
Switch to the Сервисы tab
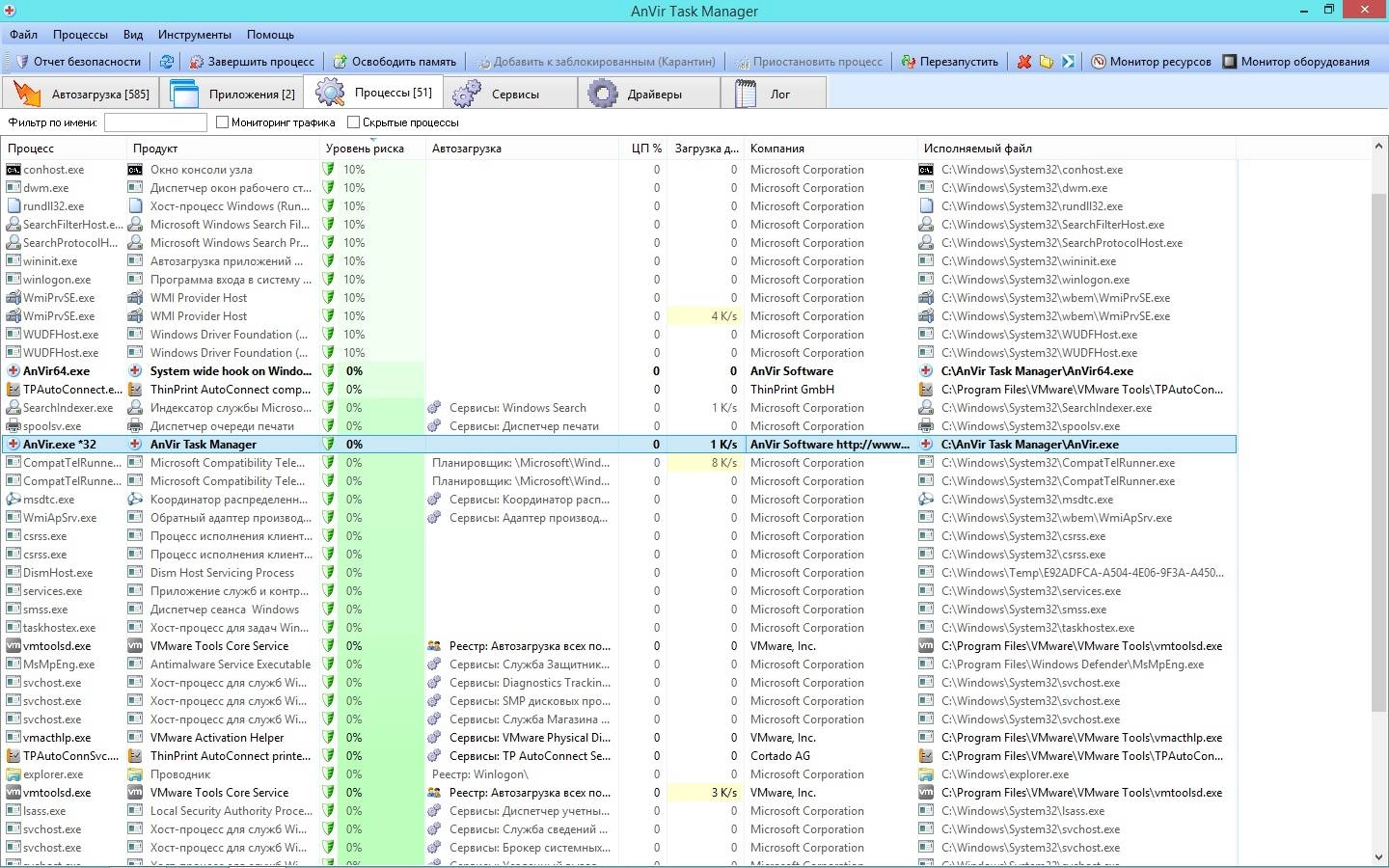click(510, 94)
